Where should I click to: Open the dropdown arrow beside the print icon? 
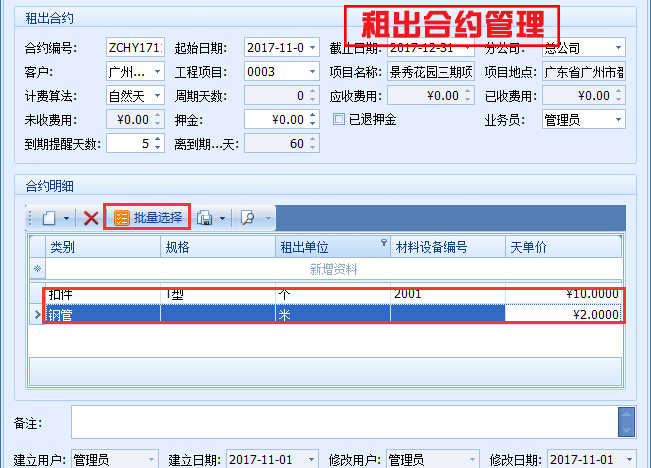(222, 217)
